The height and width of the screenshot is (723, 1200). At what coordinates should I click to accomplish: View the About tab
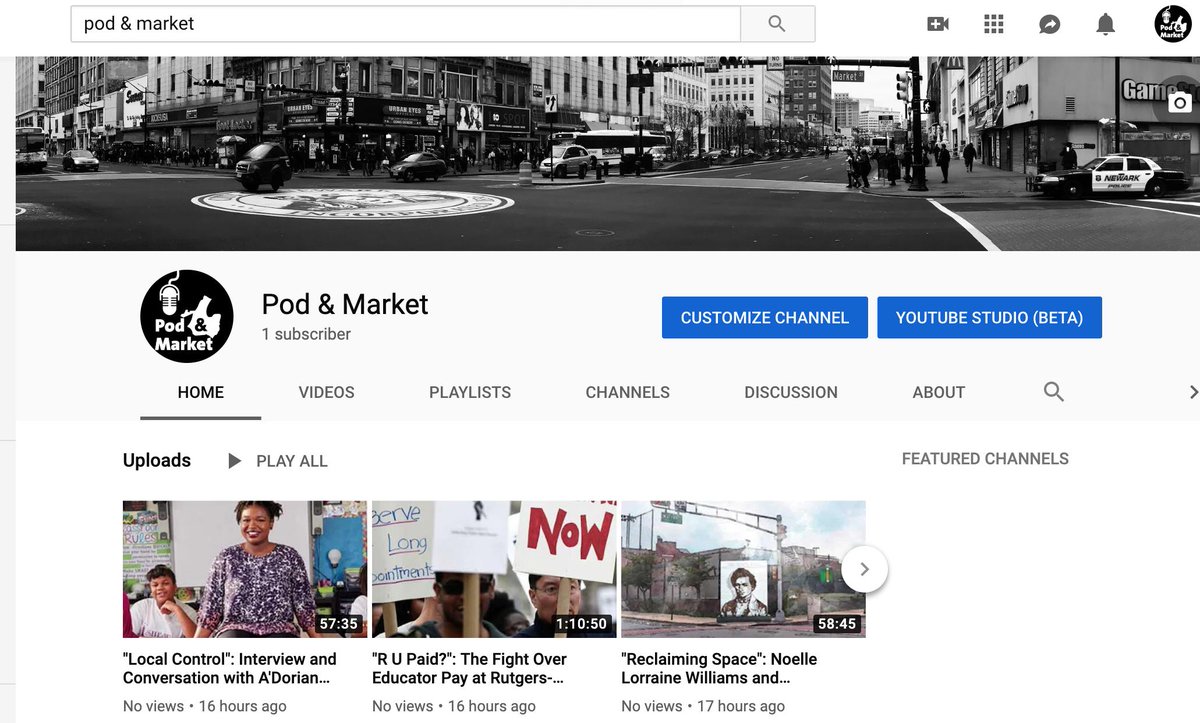pyautogui.click(x=939, y=392)
